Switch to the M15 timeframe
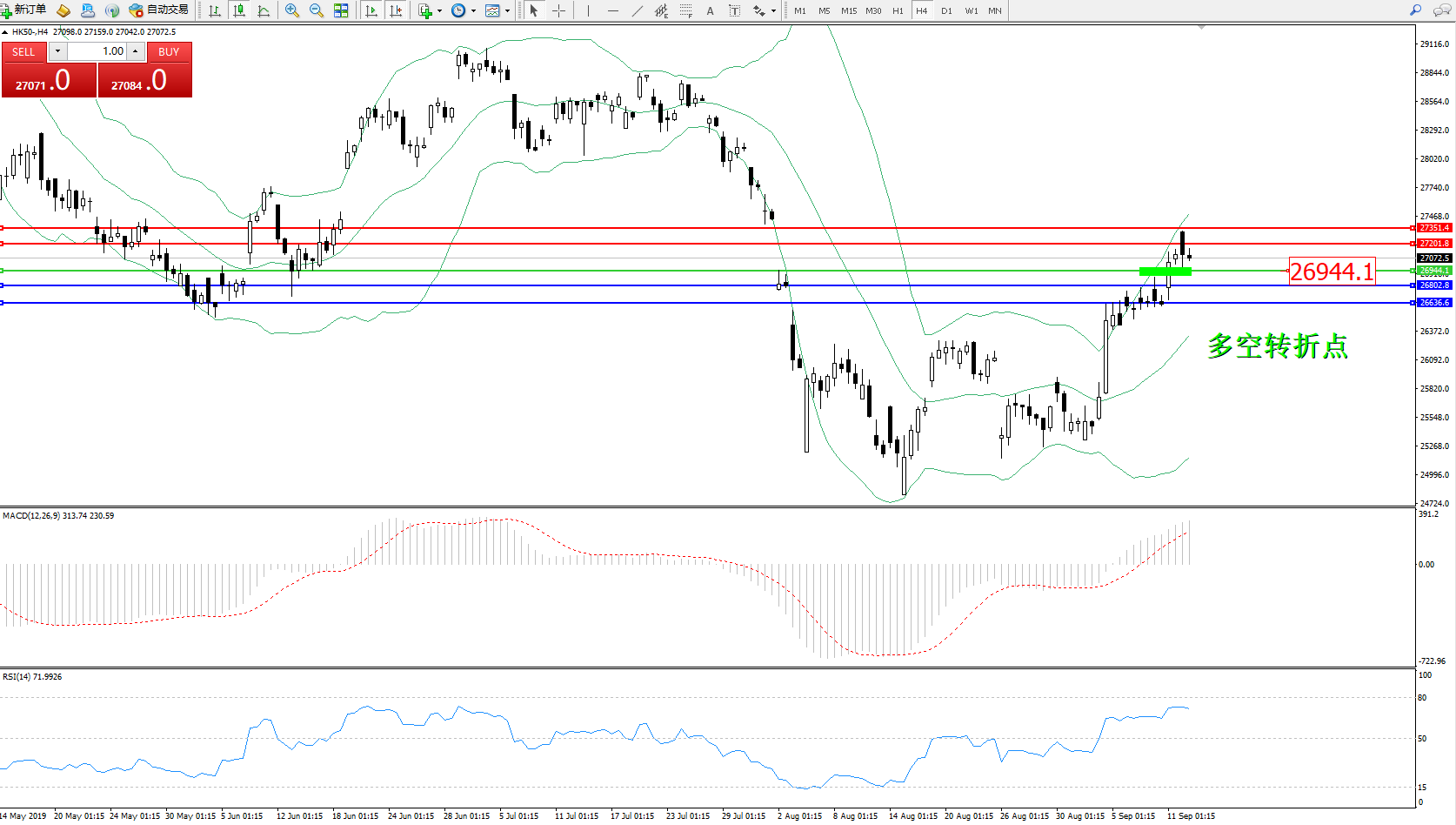Viewport: 1456px width, 825px height. (x=848, y=10)
